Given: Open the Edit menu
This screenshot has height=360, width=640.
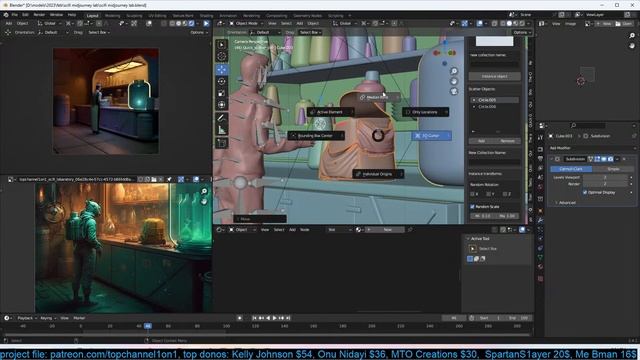Looking at the screenshot, I should pyautogui.click(x=25, y=15).
